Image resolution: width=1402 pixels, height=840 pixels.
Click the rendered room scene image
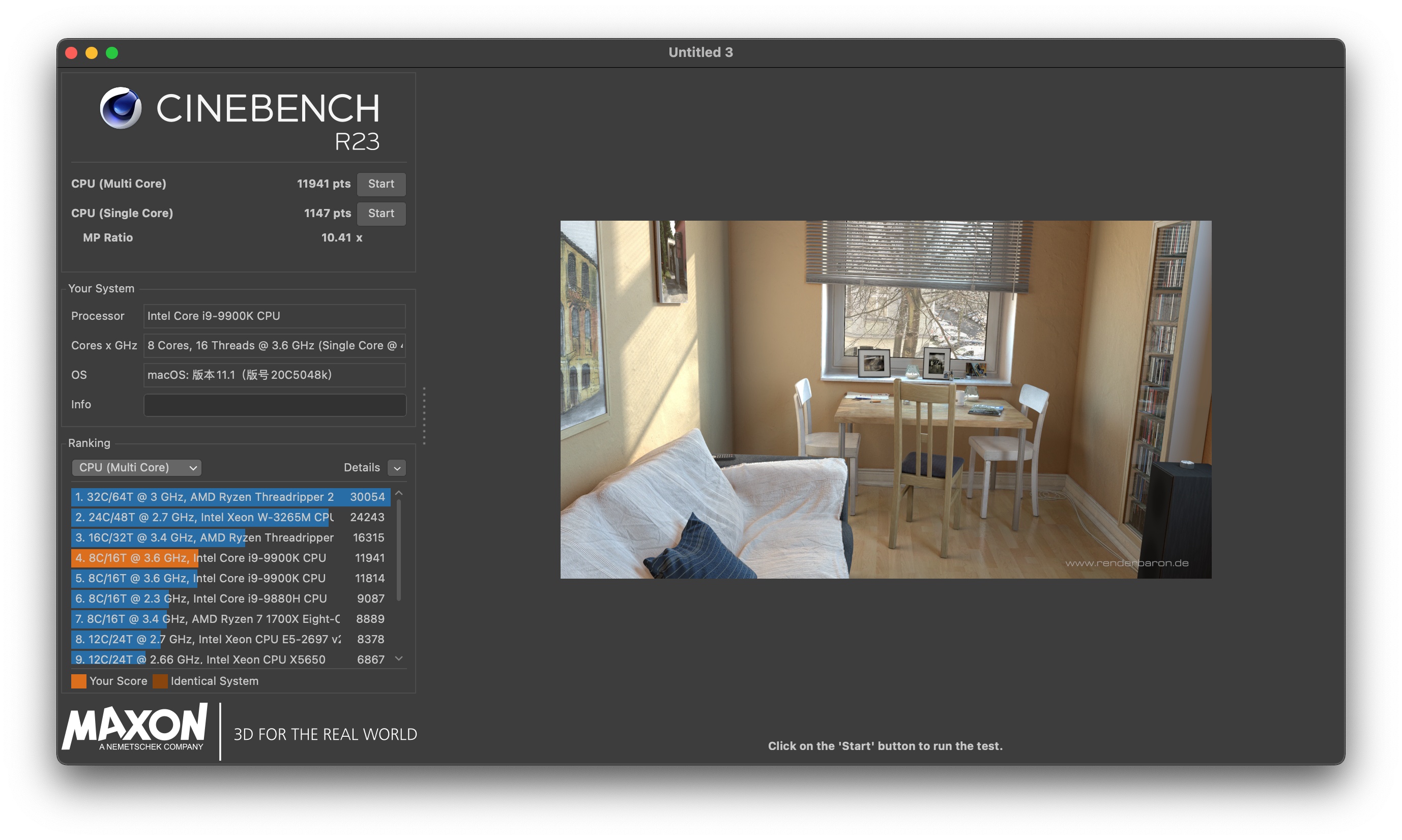(x=886, y=400)
